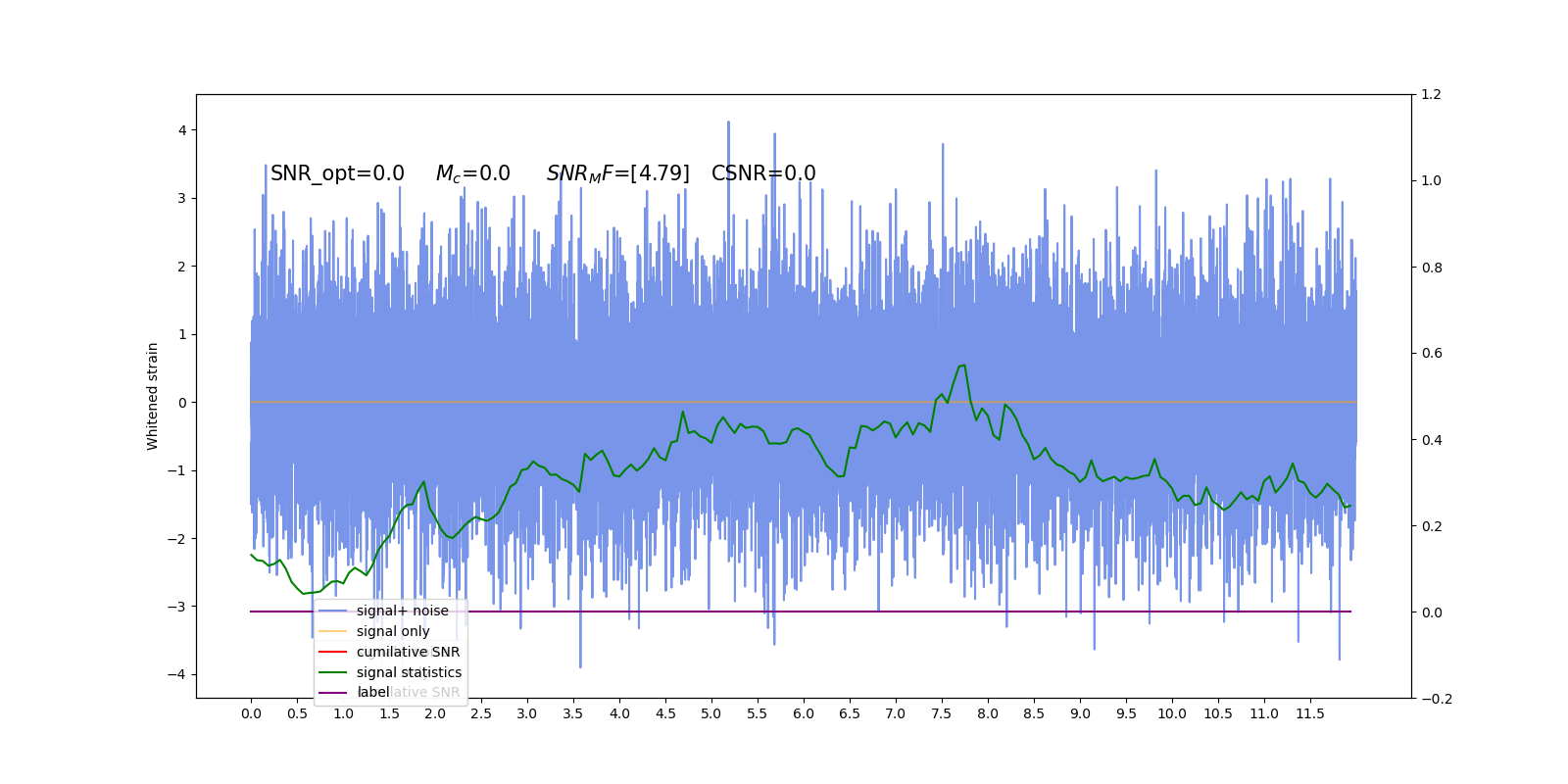Click the x-axis tick label '4.5'
The height and width of the screenshot is (784, 1568).
point(665,713)
